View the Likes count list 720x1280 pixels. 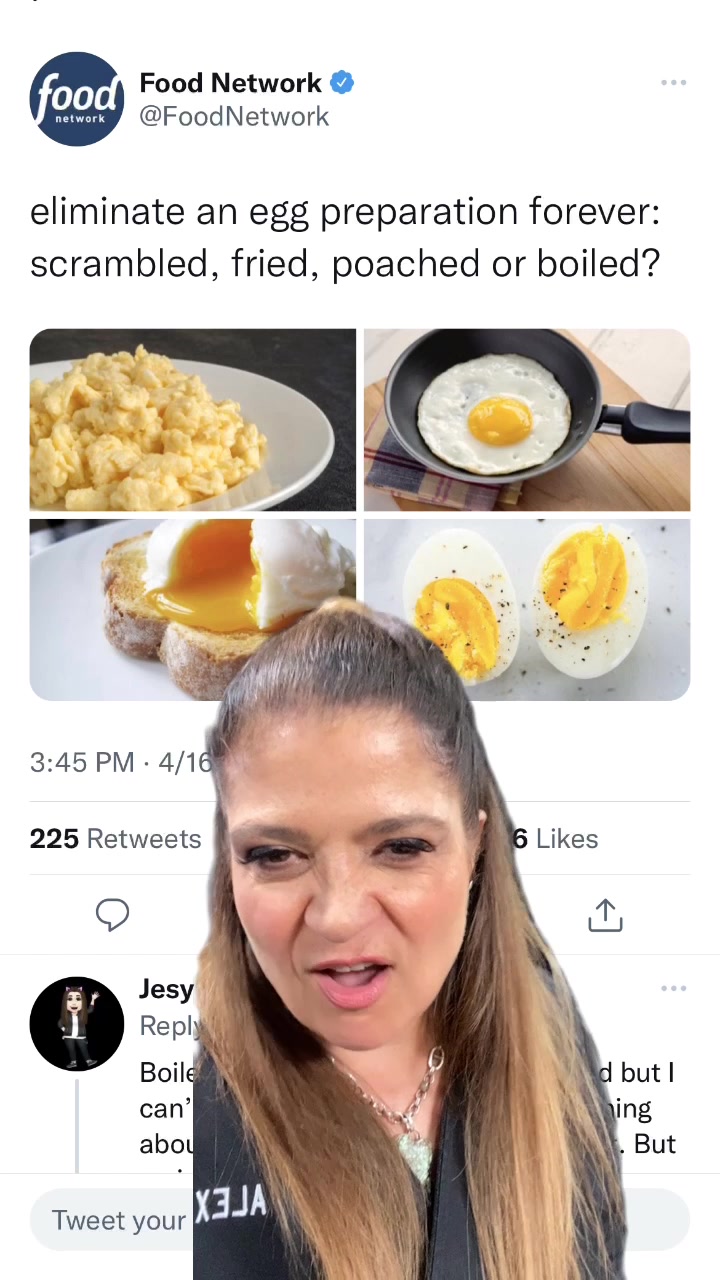point(558,838)
